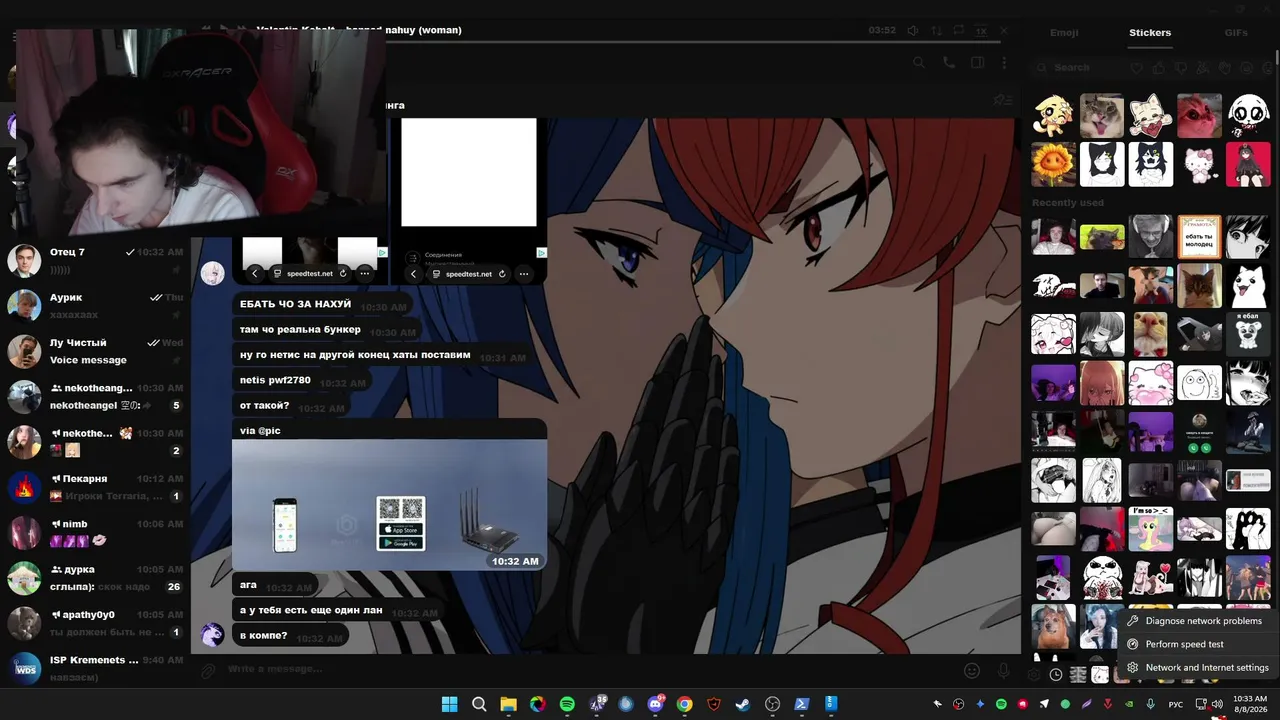Open the GIFs tab
Screen dimensions: 1280x720
coord(1236,33)
